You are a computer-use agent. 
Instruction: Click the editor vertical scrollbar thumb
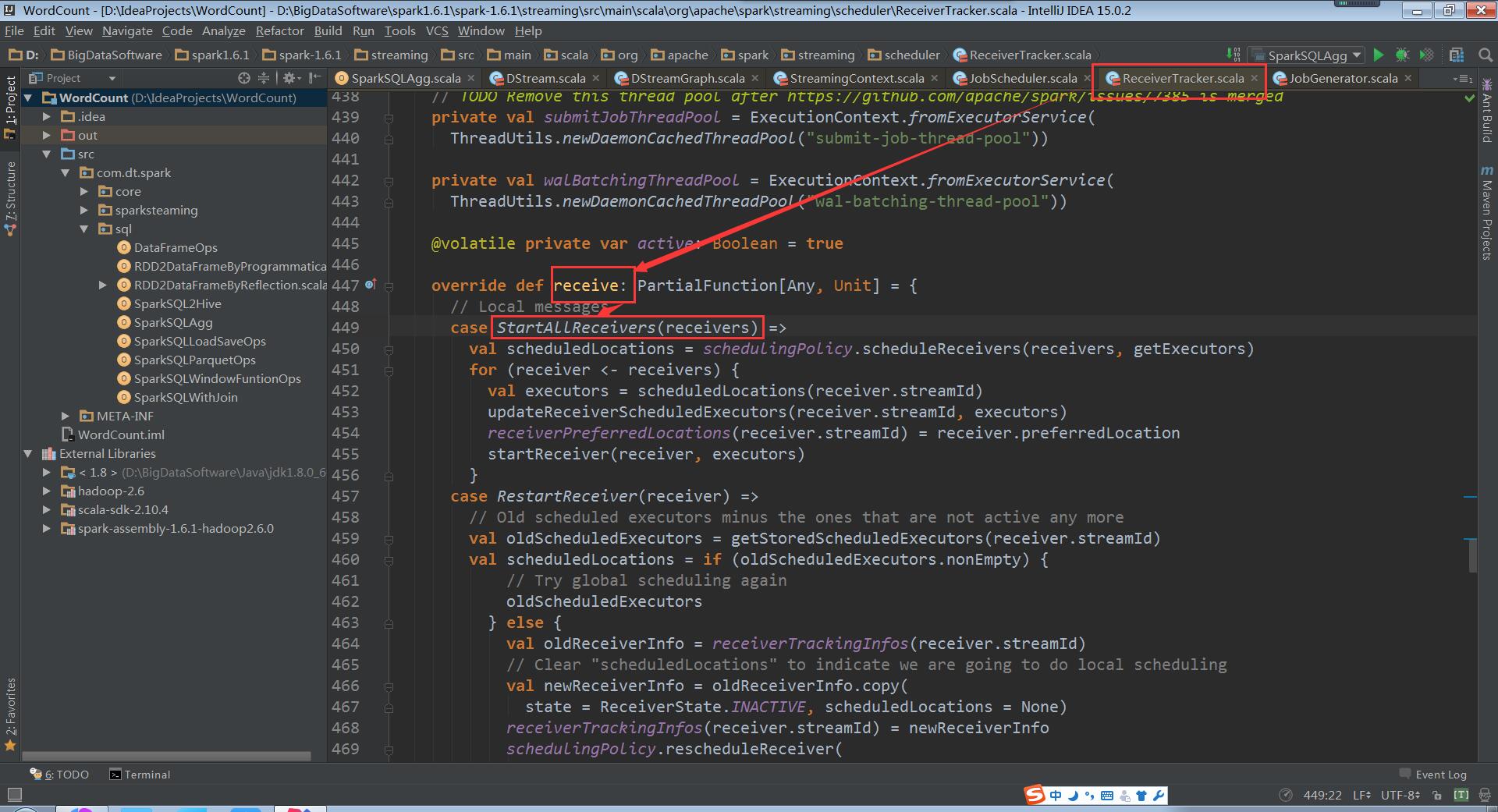[1472, 555]
